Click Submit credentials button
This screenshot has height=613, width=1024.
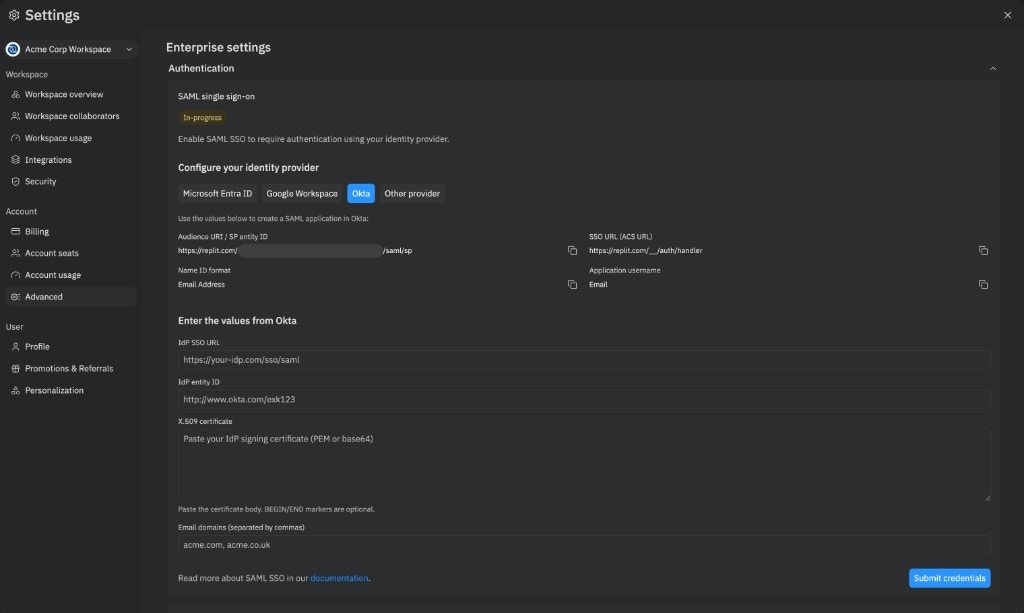(950, 578)
